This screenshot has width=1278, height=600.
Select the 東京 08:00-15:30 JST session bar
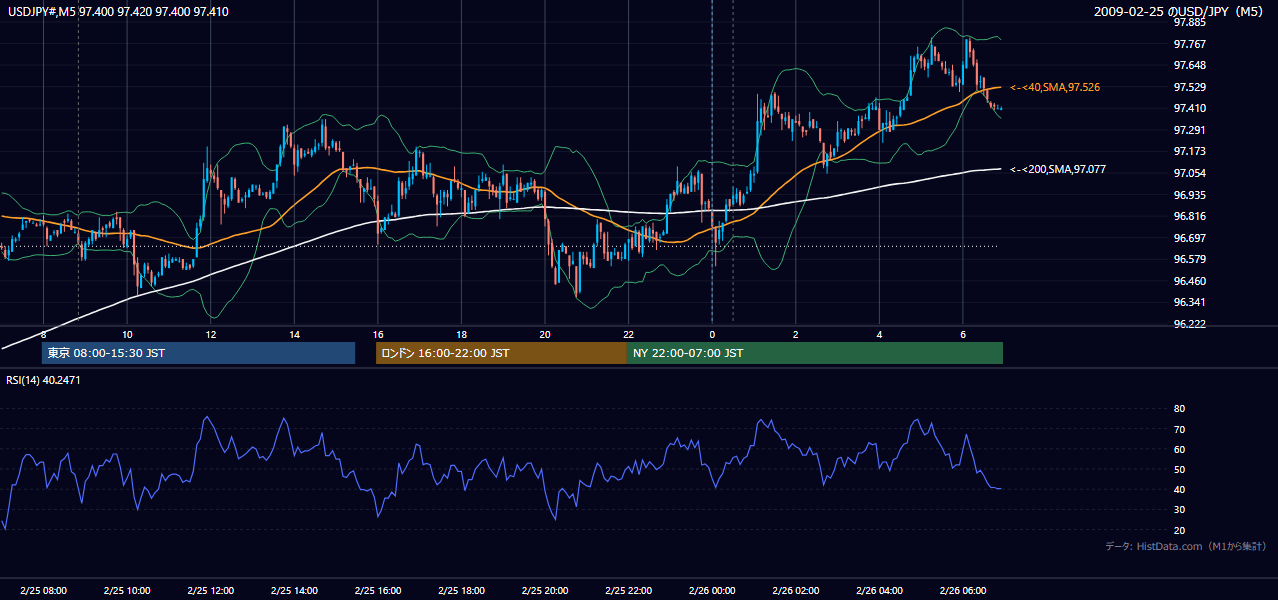pos(198,353)
